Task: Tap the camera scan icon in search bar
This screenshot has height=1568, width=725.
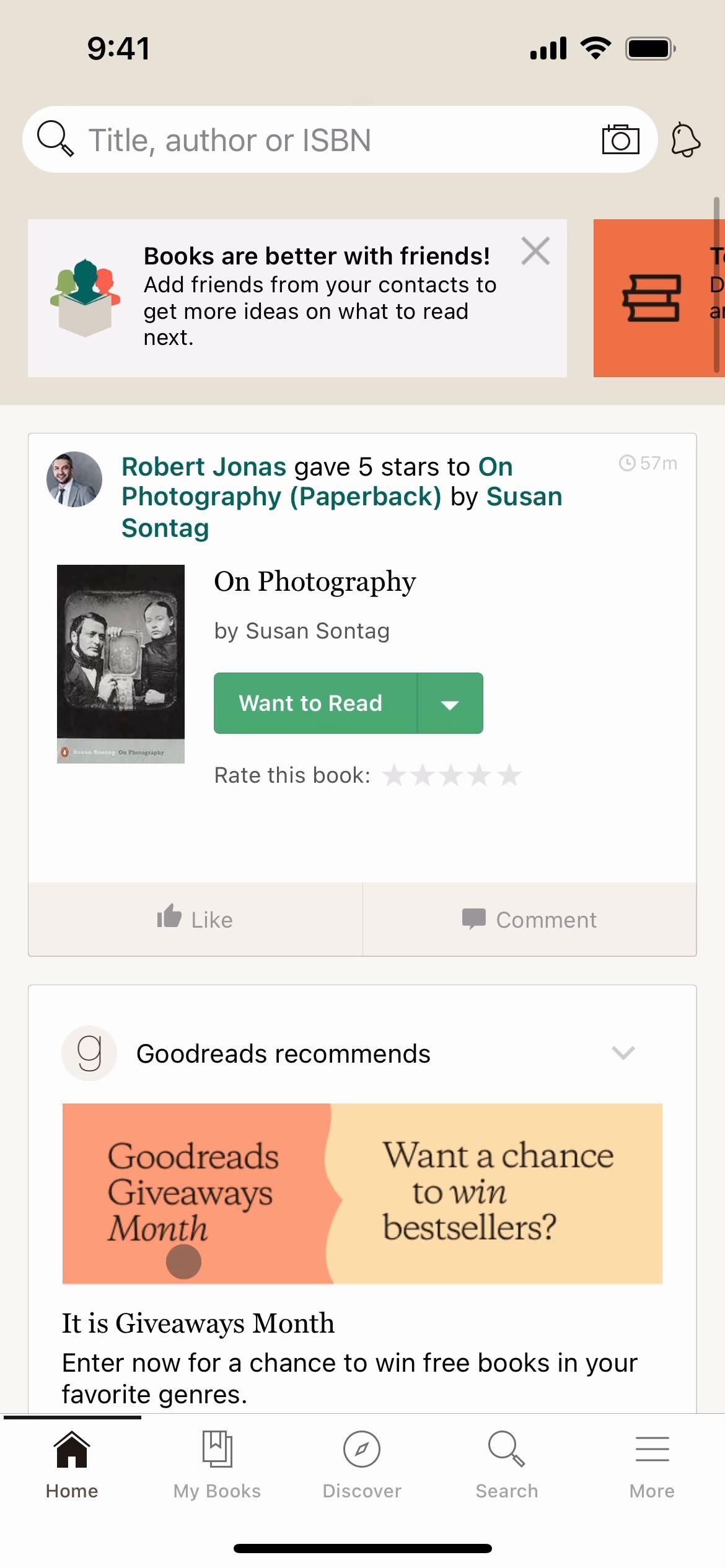Action: pos(620,139)
